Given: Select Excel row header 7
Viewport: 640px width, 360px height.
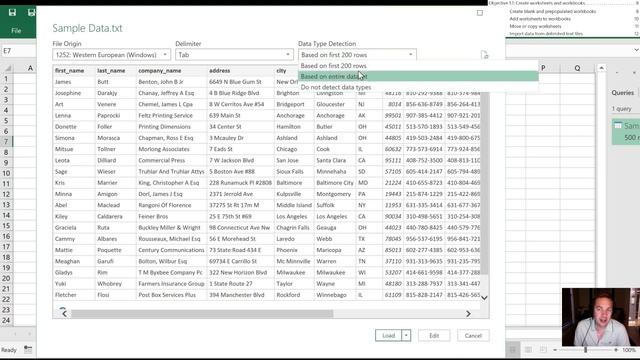Looking at the screenshot, I should [x=6, y=142].
